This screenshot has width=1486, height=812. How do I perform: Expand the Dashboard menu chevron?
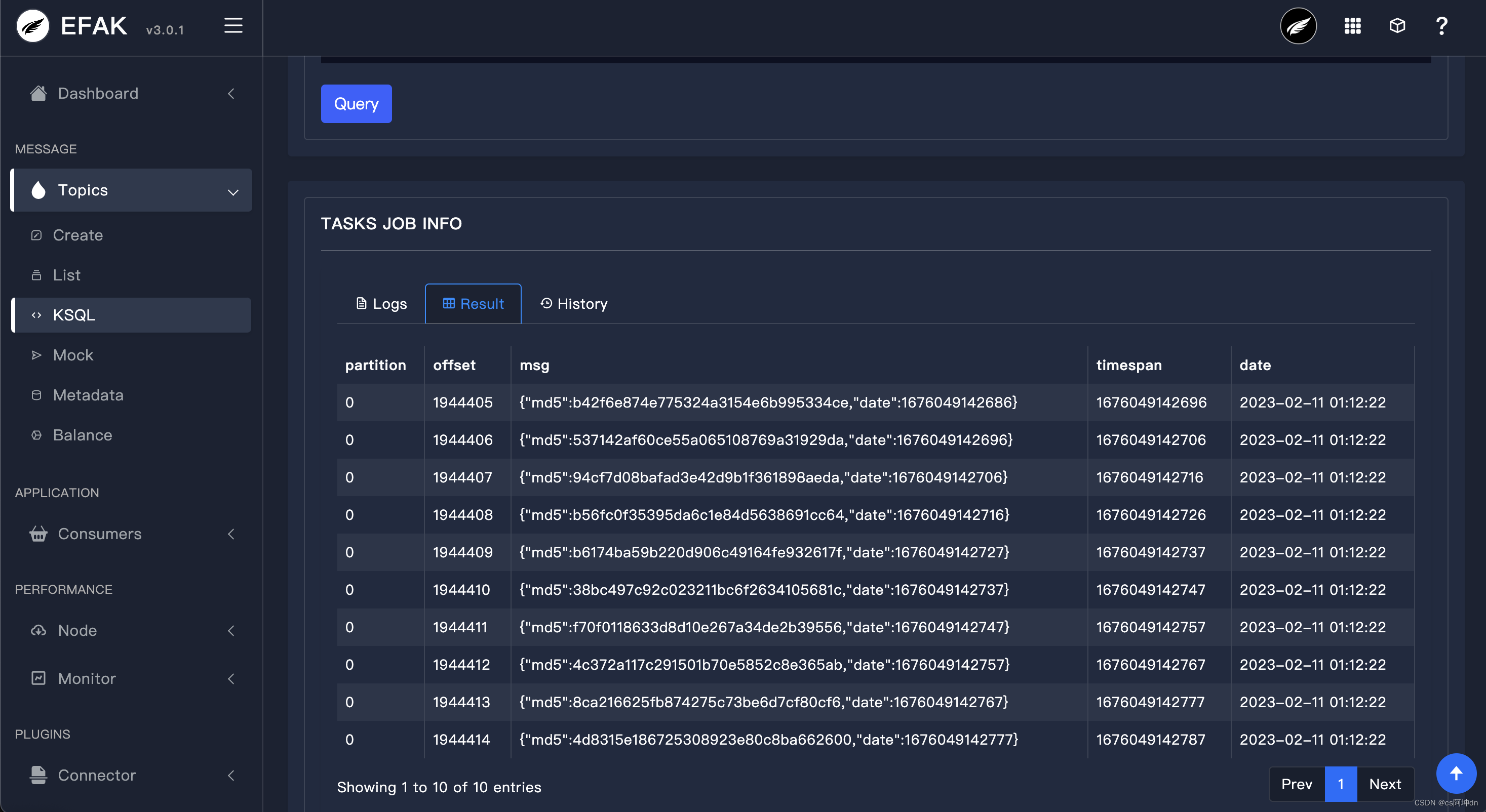click(231, 94)
